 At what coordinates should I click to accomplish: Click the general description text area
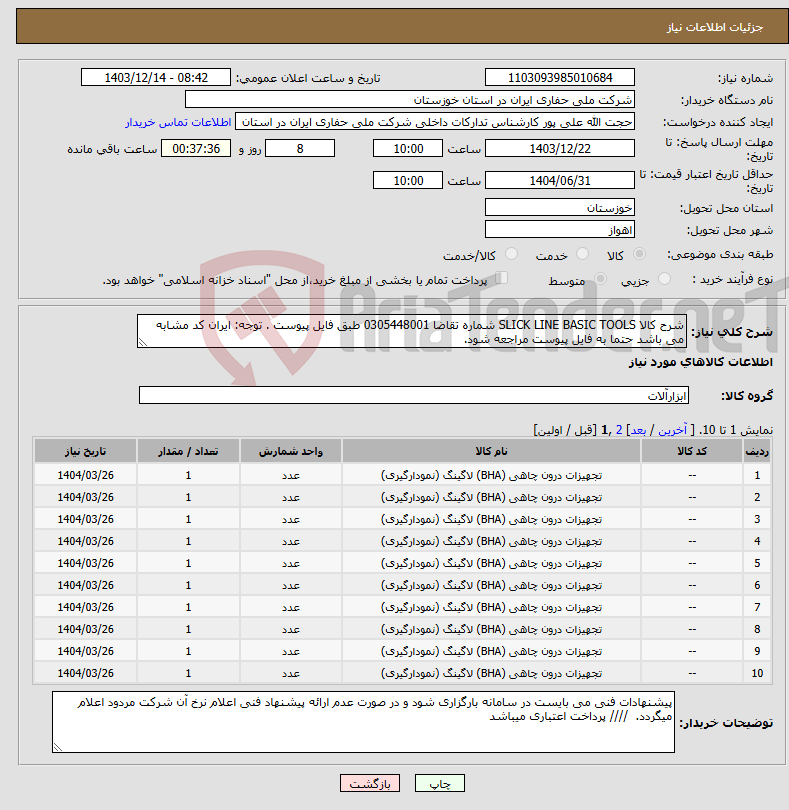412,331
